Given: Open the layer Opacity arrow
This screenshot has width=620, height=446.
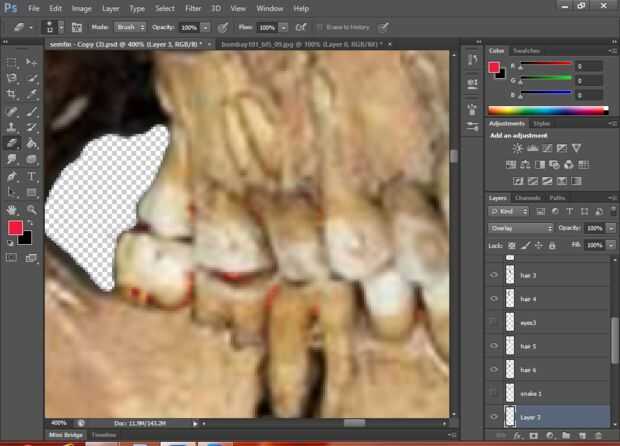Looking at the screenshot, I should pos(611,228).
